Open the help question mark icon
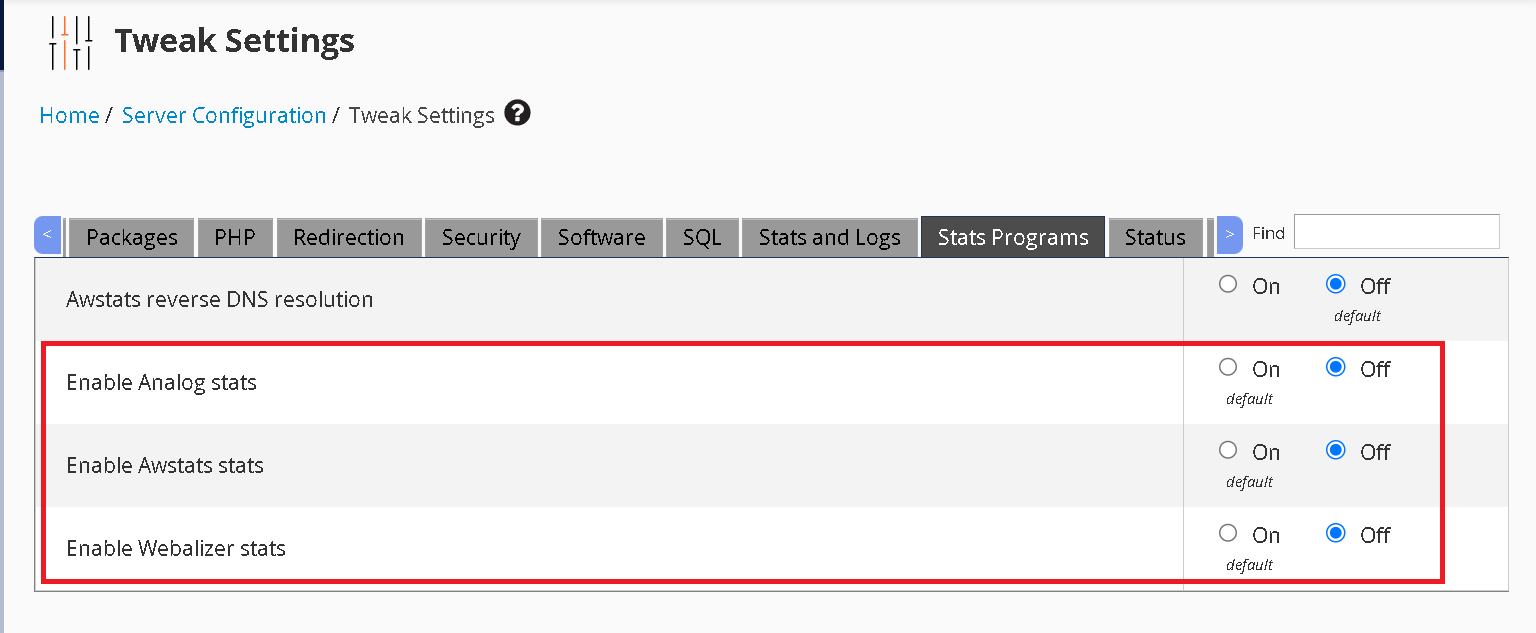The height and width of the screenshot is (633, 1536). 517,113
